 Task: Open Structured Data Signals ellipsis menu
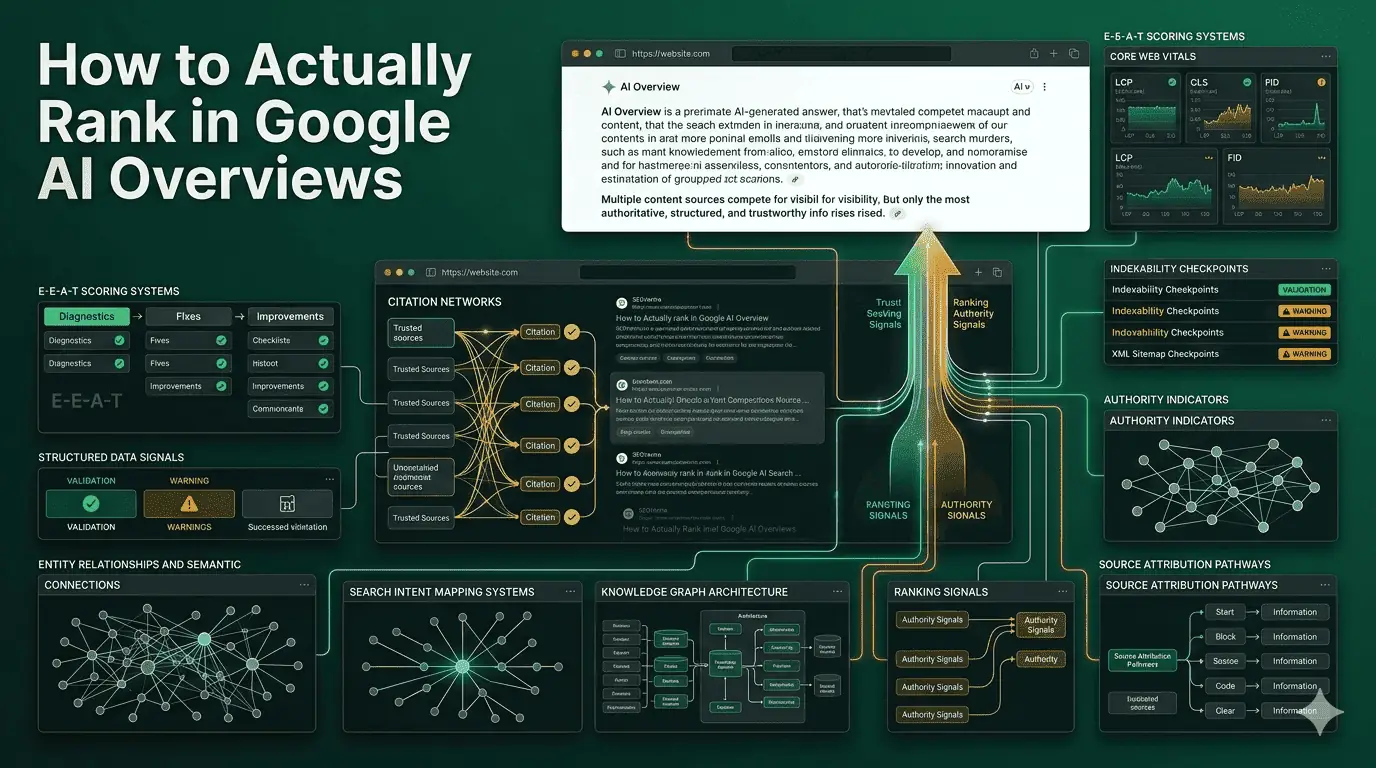point(330,480)
